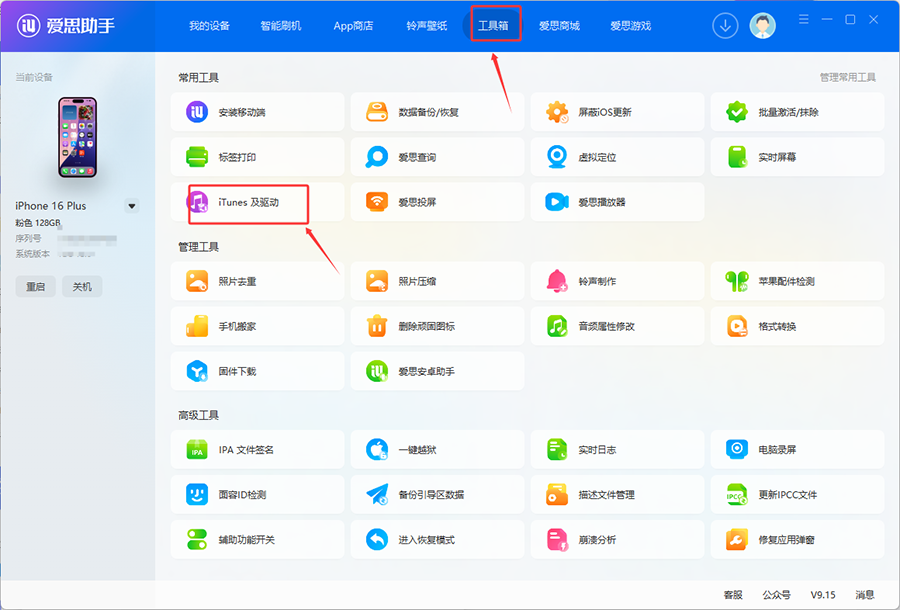Open the 格式转换 icon

[737, 326]
